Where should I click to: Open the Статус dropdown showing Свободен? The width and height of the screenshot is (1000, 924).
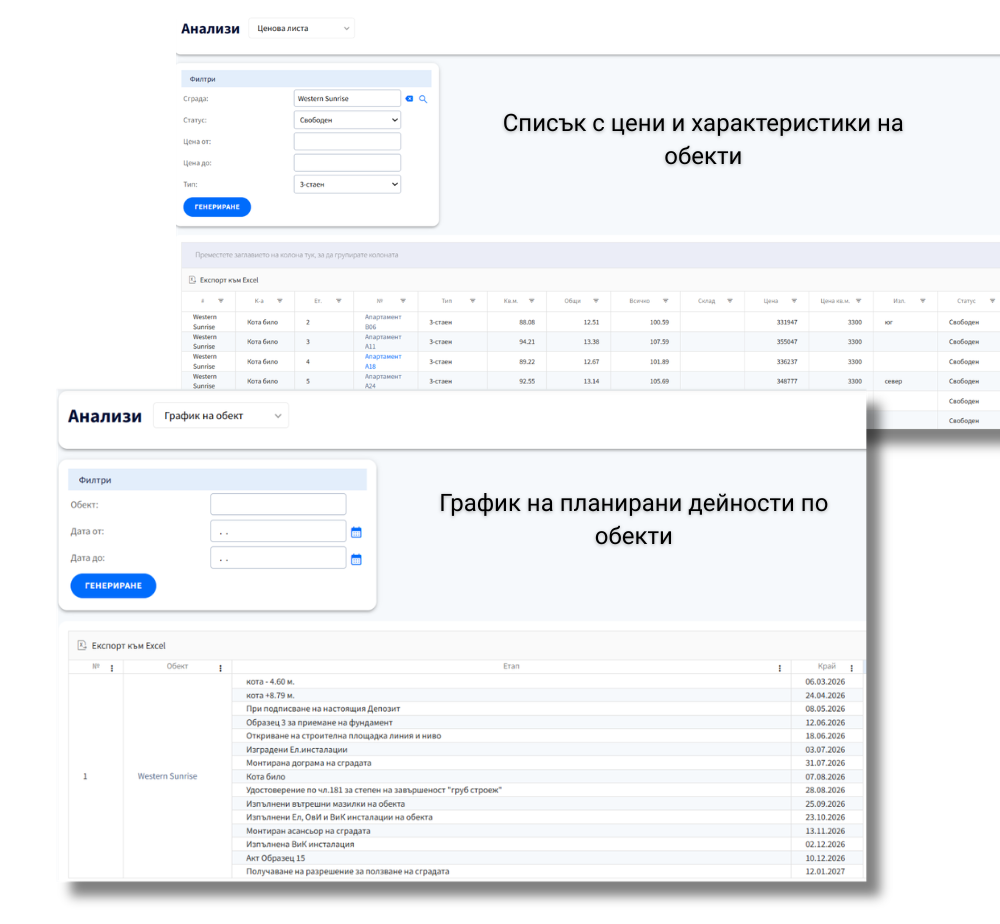(347, 119)
